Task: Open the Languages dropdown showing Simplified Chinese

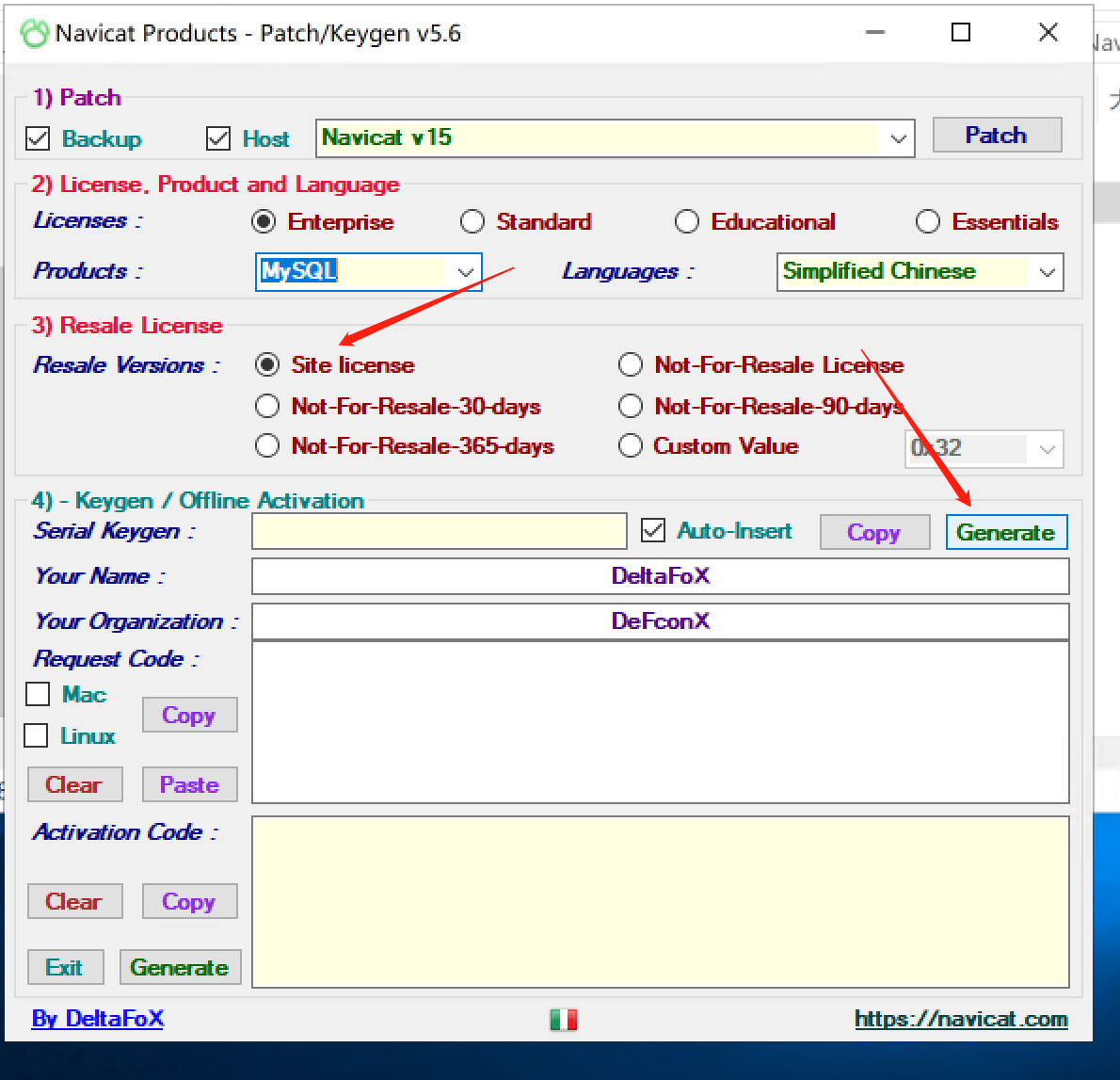Action: (1048, 271)
